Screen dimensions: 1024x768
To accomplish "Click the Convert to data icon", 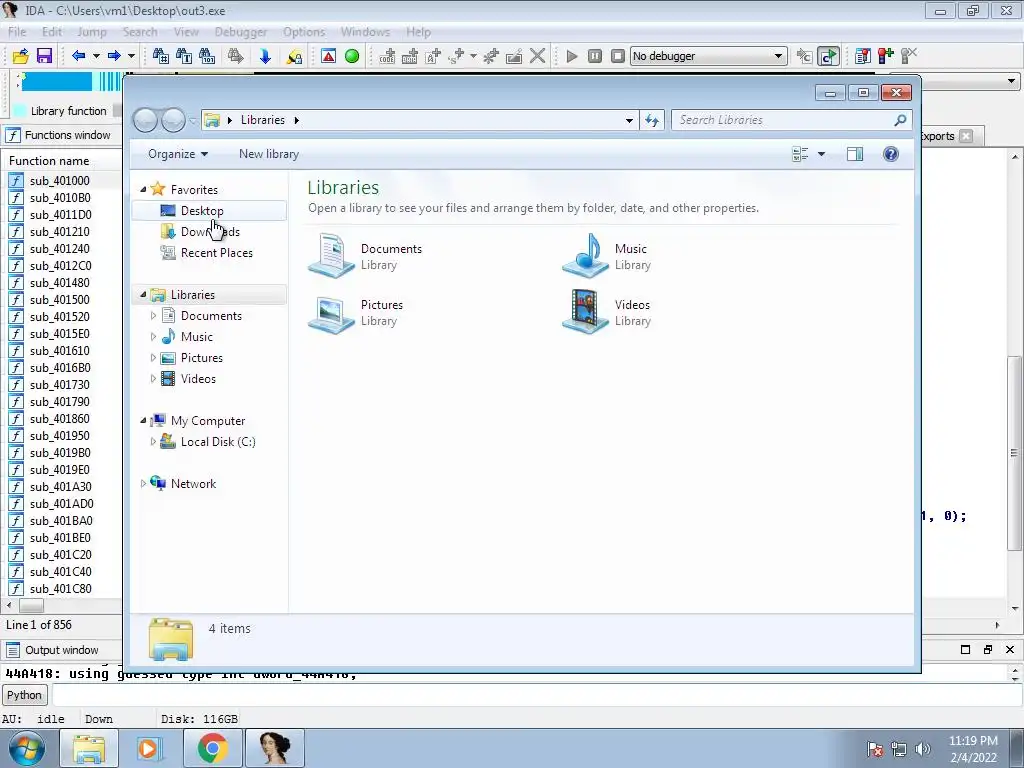I will [409, 56].
